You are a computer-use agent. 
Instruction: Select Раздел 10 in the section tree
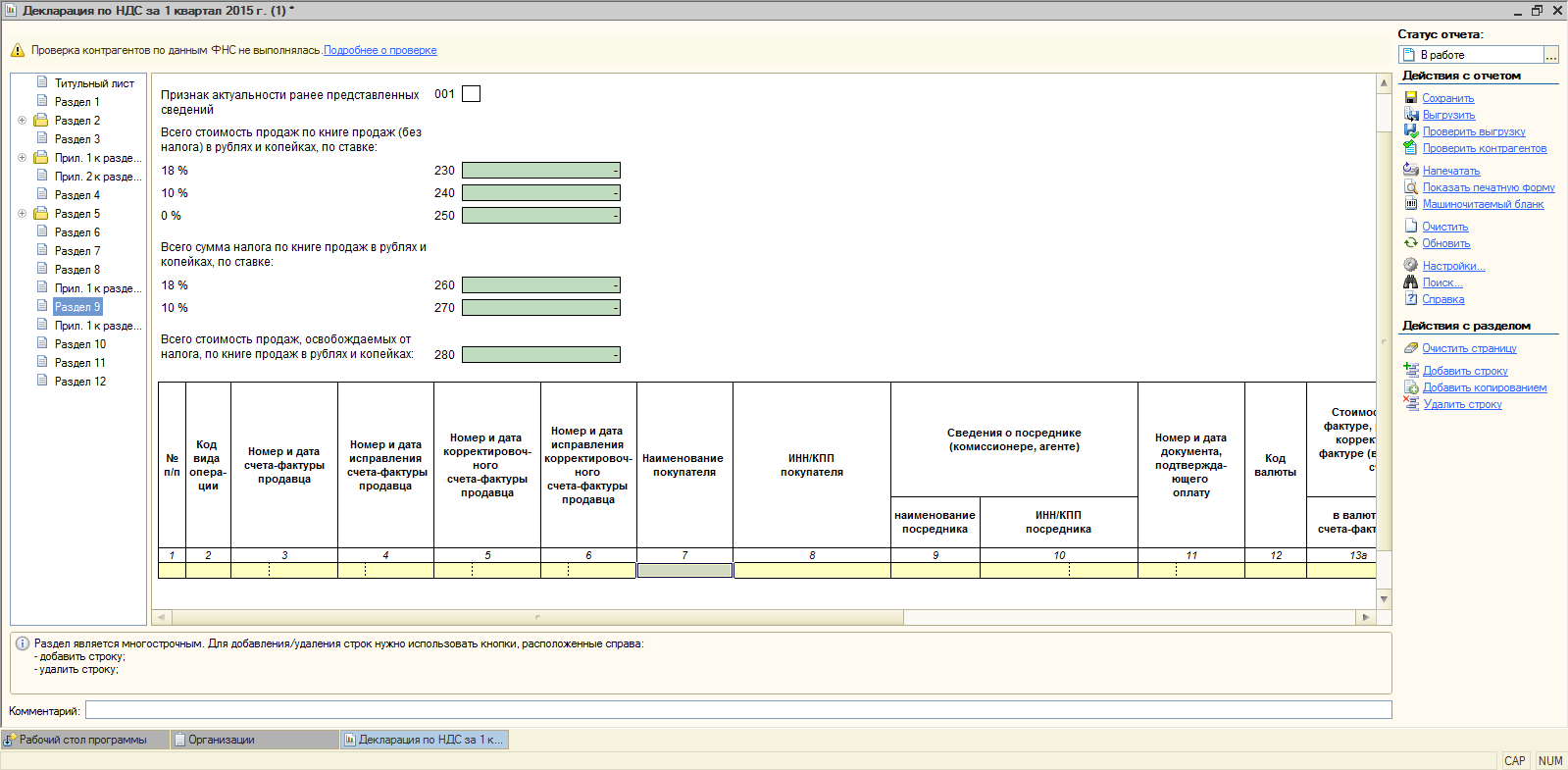79,344
